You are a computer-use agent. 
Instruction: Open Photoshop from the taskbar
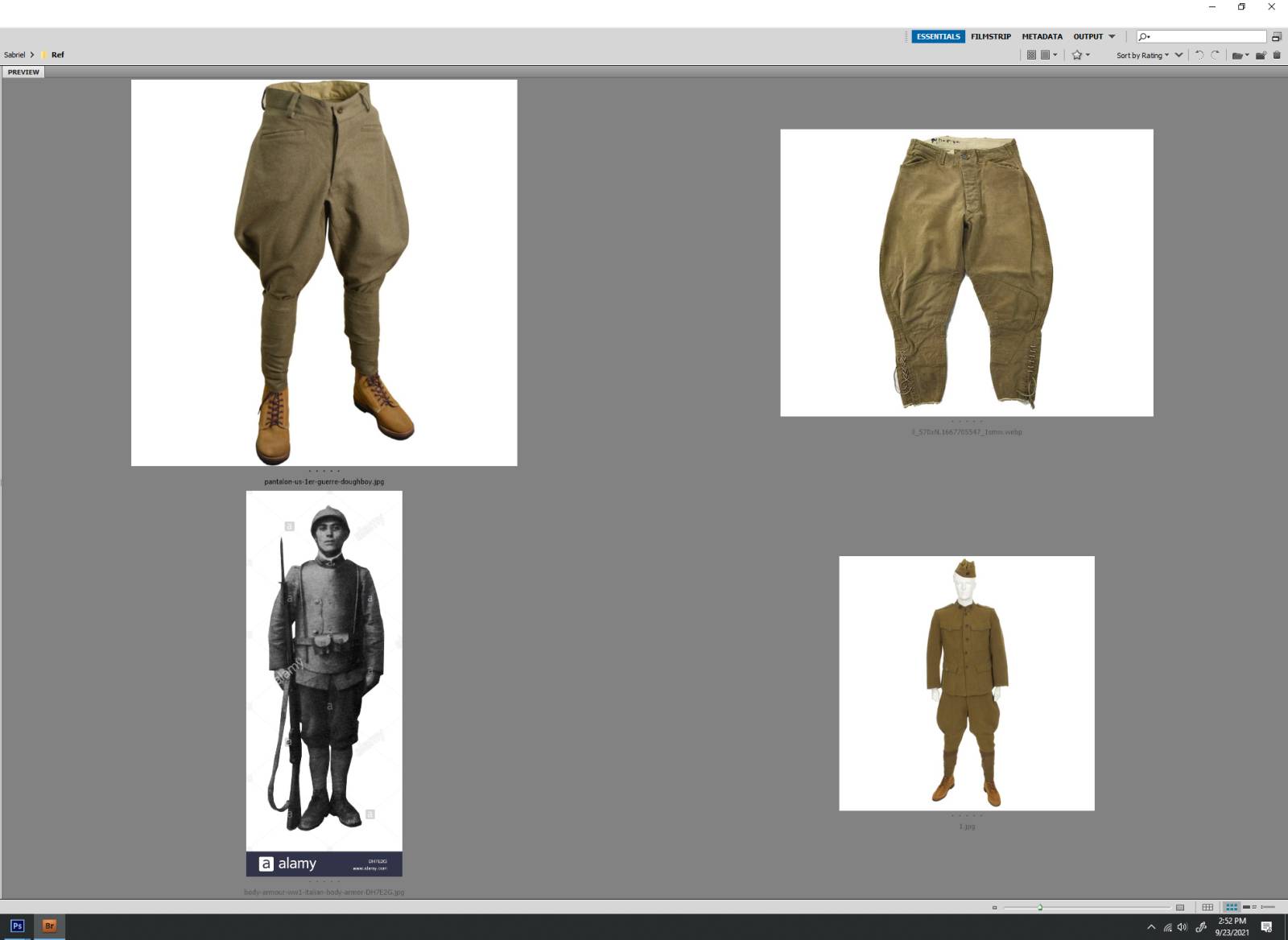pyautogui.click(x=17, y=926)
